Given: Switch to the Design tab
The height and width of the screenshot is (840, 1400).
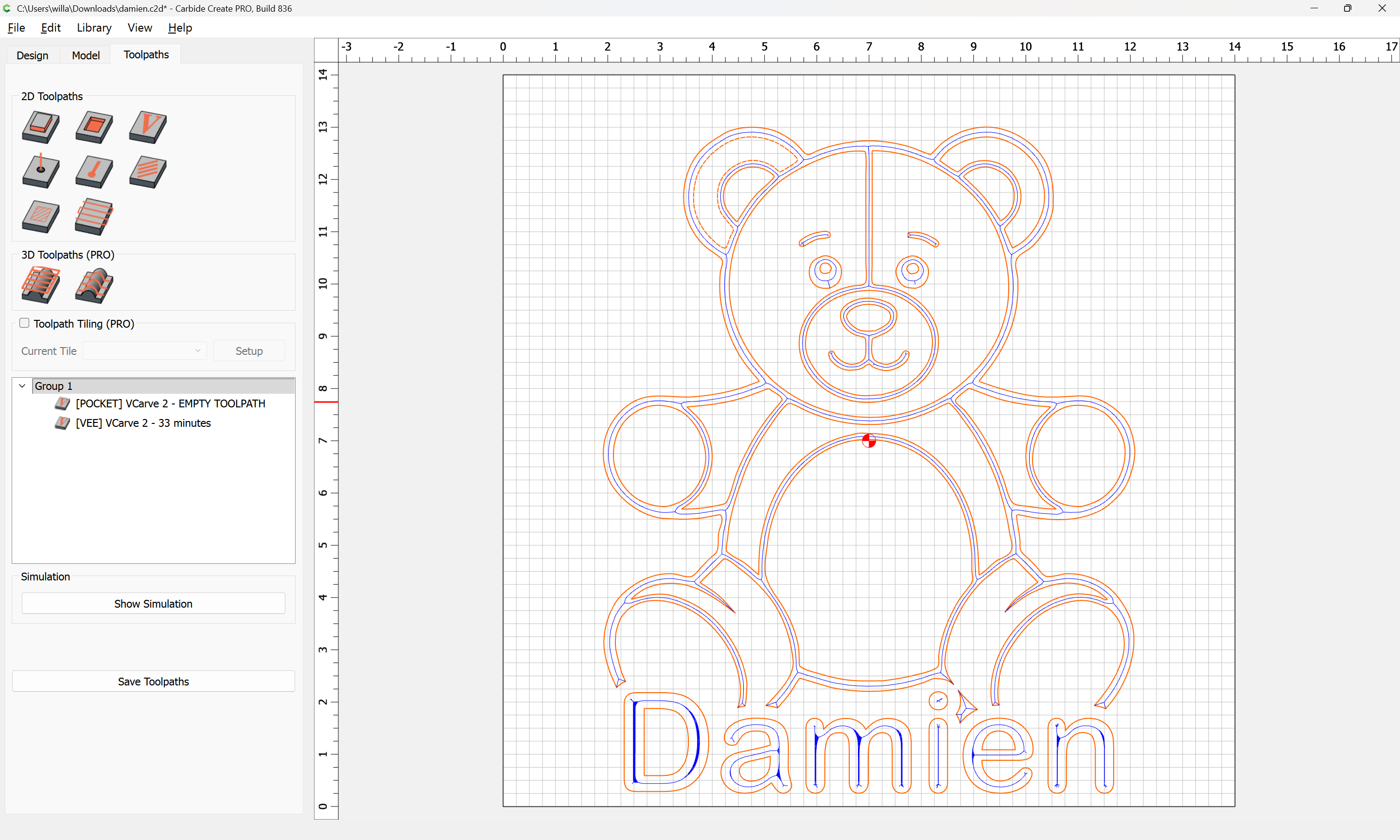Looking at the screenshot, I should coord(32,55).
